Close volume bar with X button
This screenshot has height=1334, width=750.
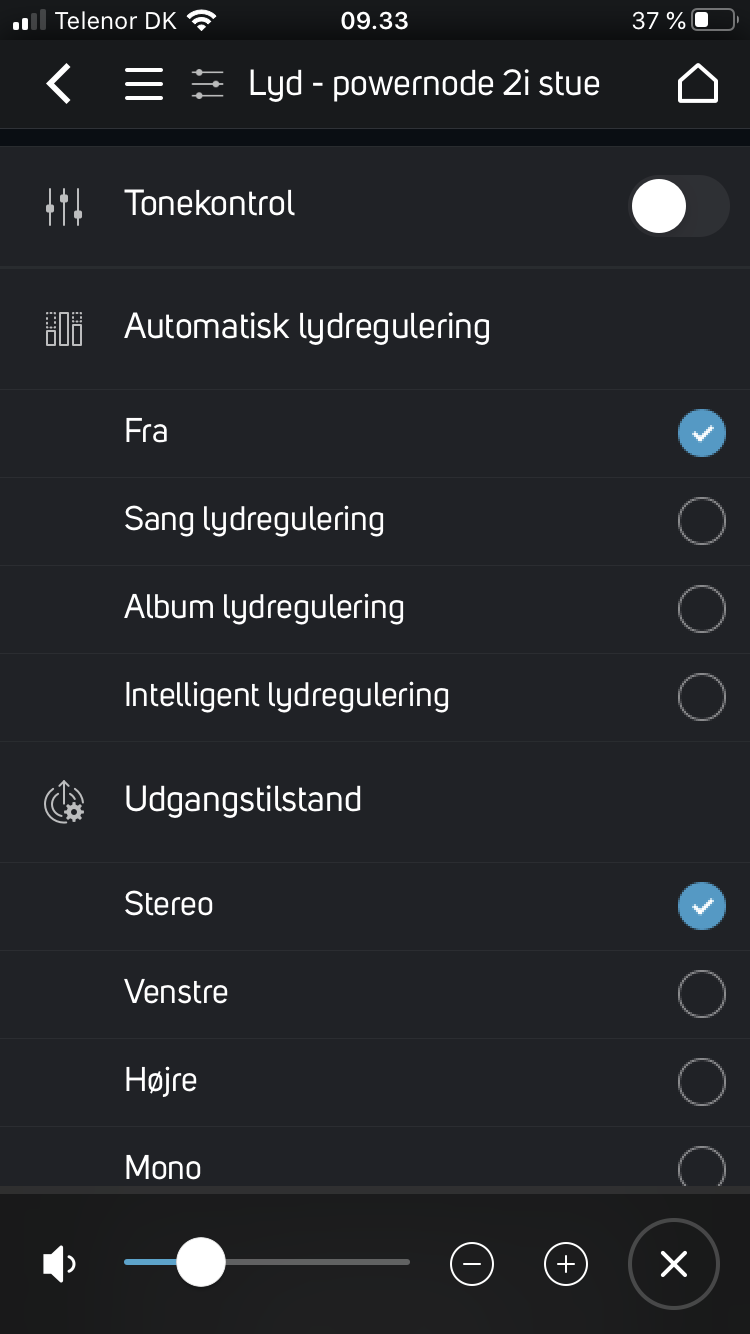tap(673, 1264)
